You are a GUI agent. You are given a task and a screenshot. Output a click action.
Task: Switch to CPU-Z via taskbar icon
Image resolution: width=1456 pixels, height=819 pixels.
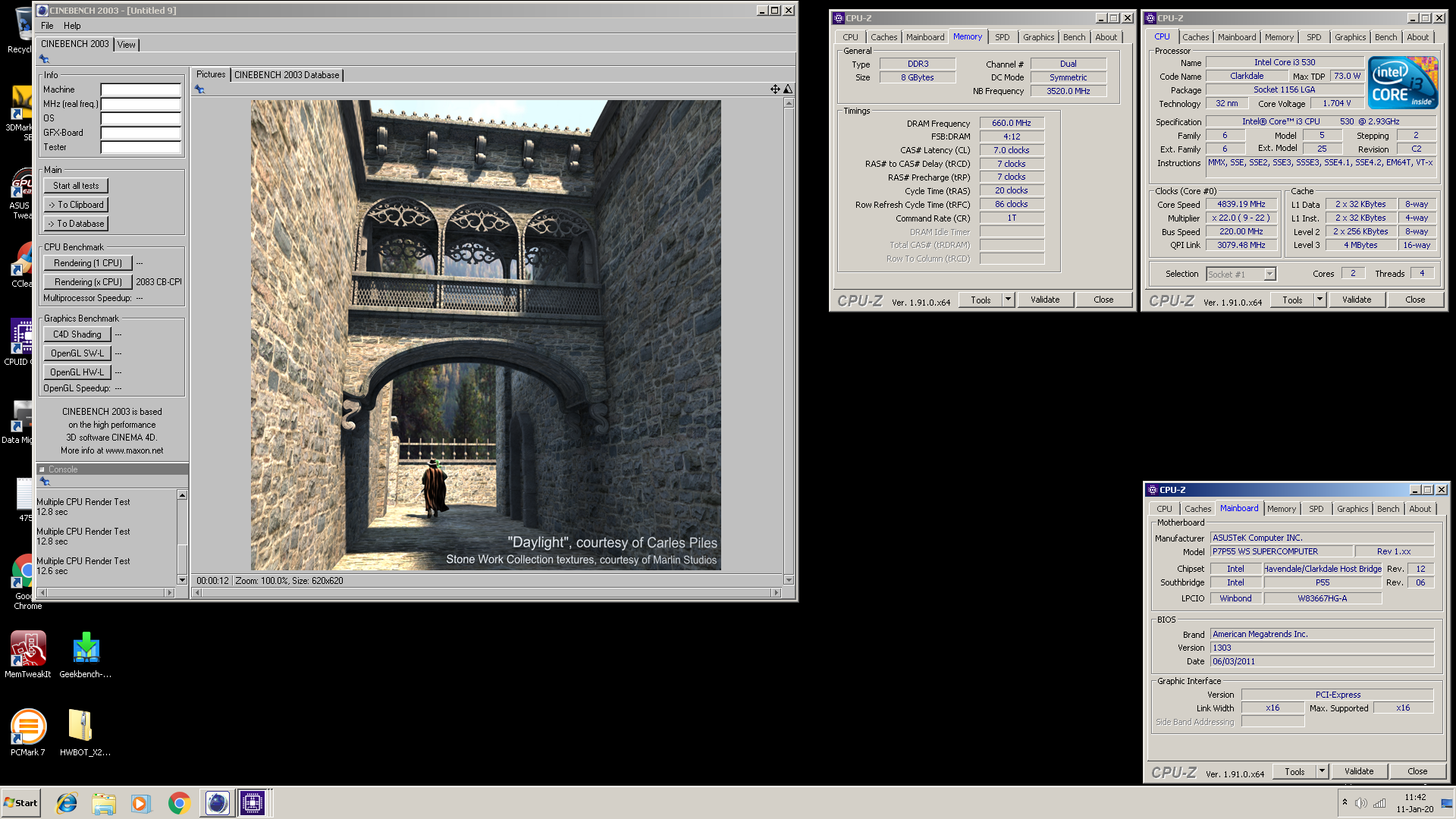click(253, 803)
